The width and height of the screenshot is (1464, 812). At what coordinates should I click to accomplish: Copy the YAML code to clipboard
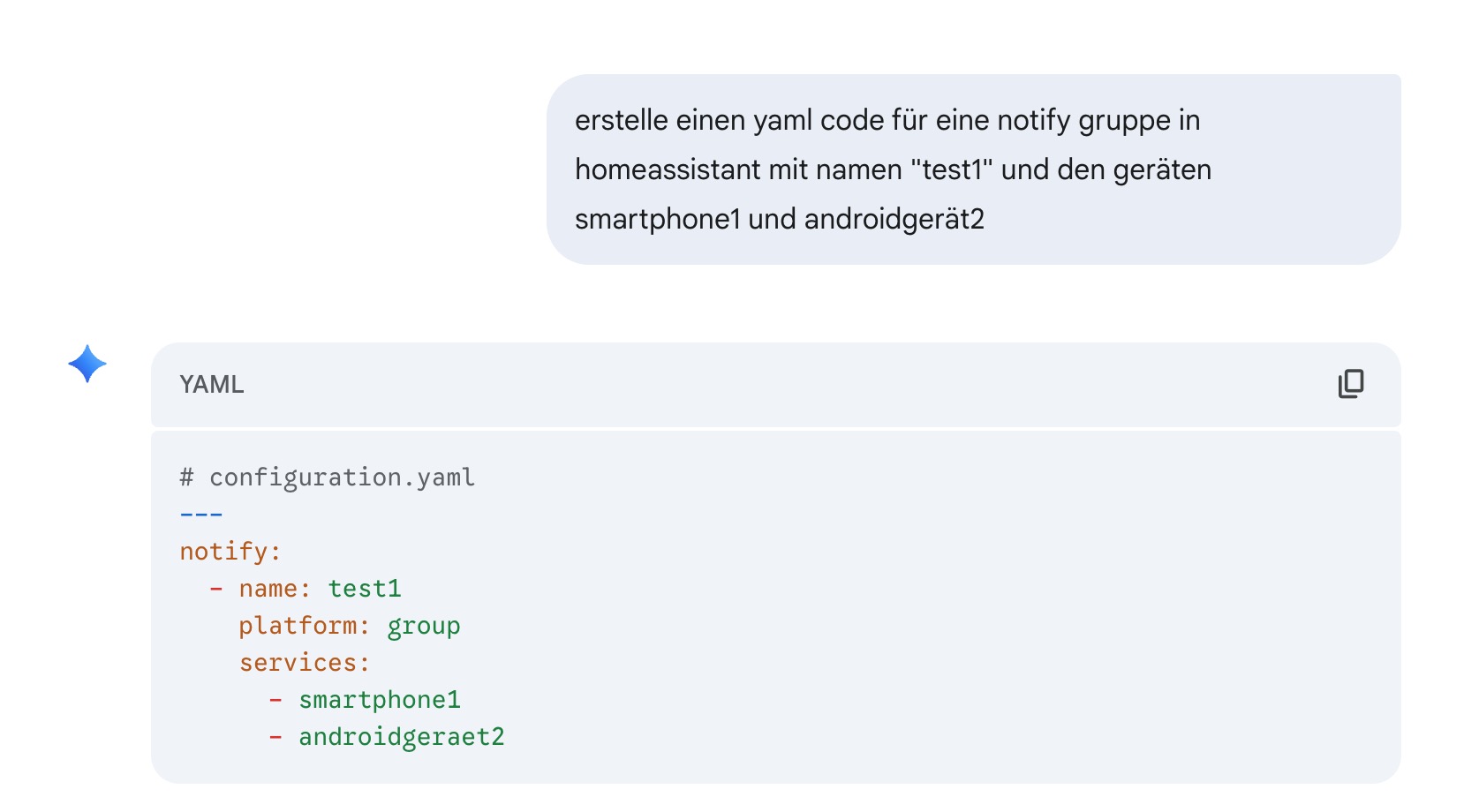coord(1350,384)
